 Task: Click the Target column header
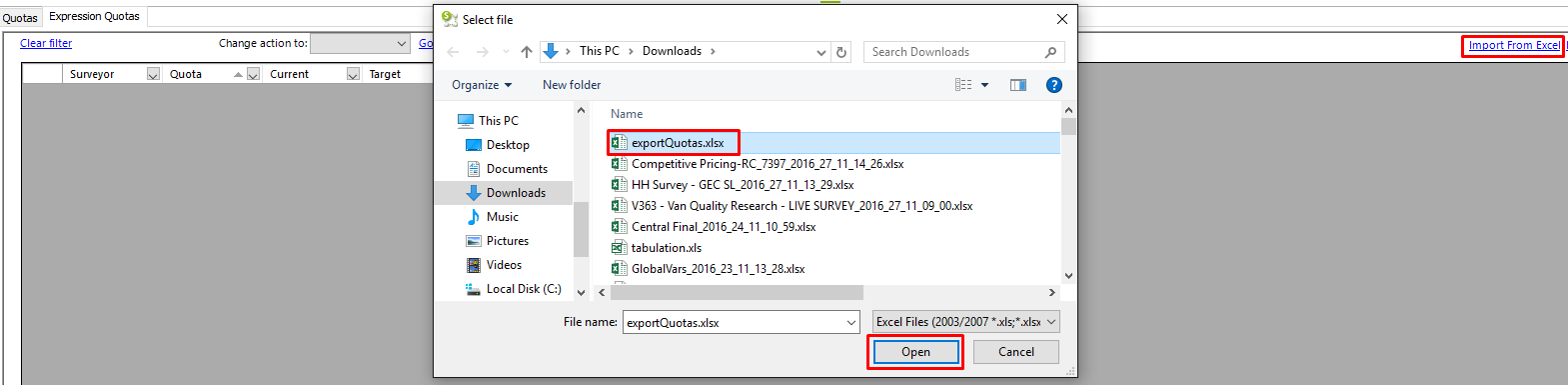pos(385,74)
